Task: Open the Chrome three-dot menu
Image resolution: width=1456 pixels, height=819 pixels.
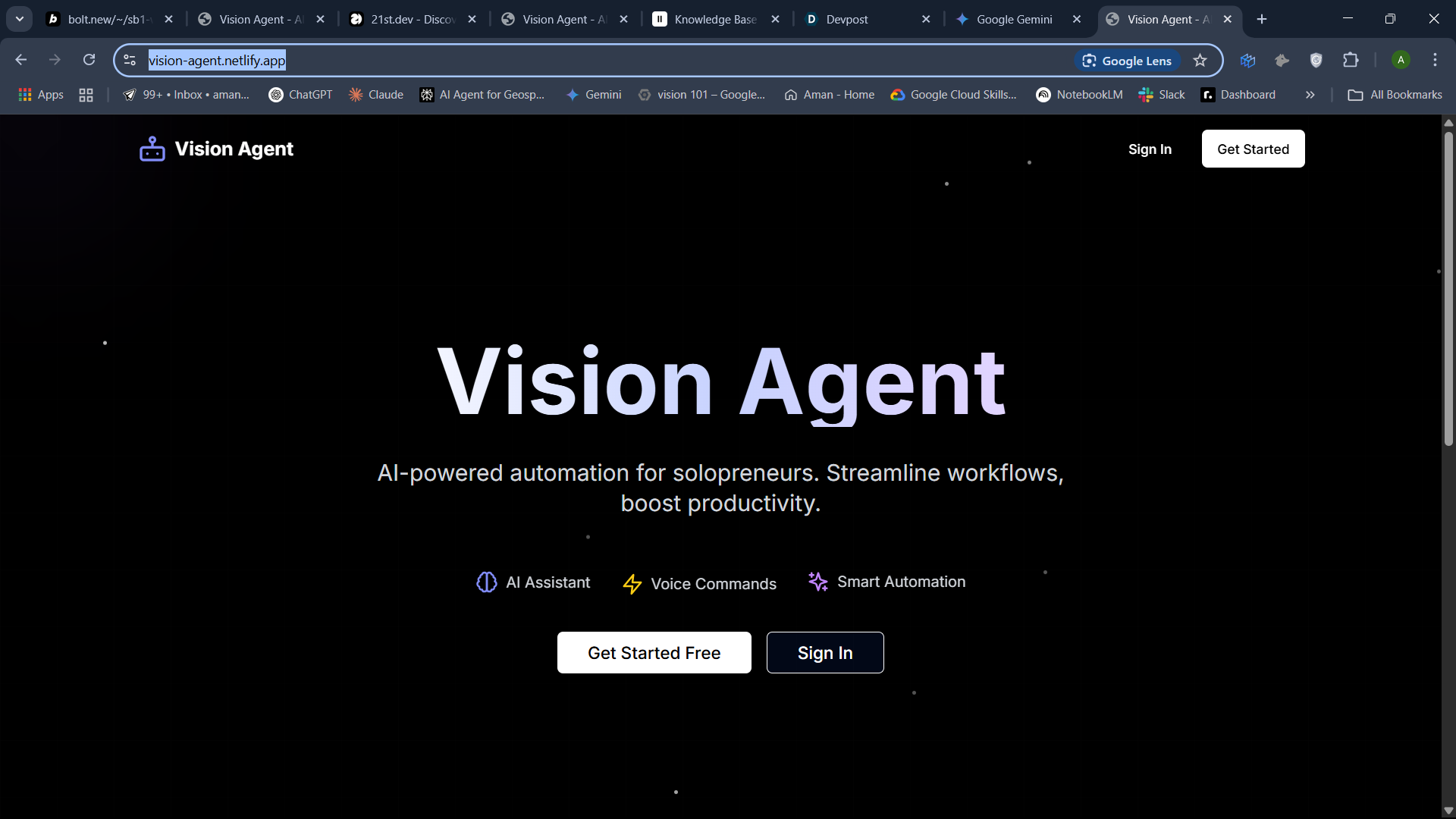Action: (1435, 61)
